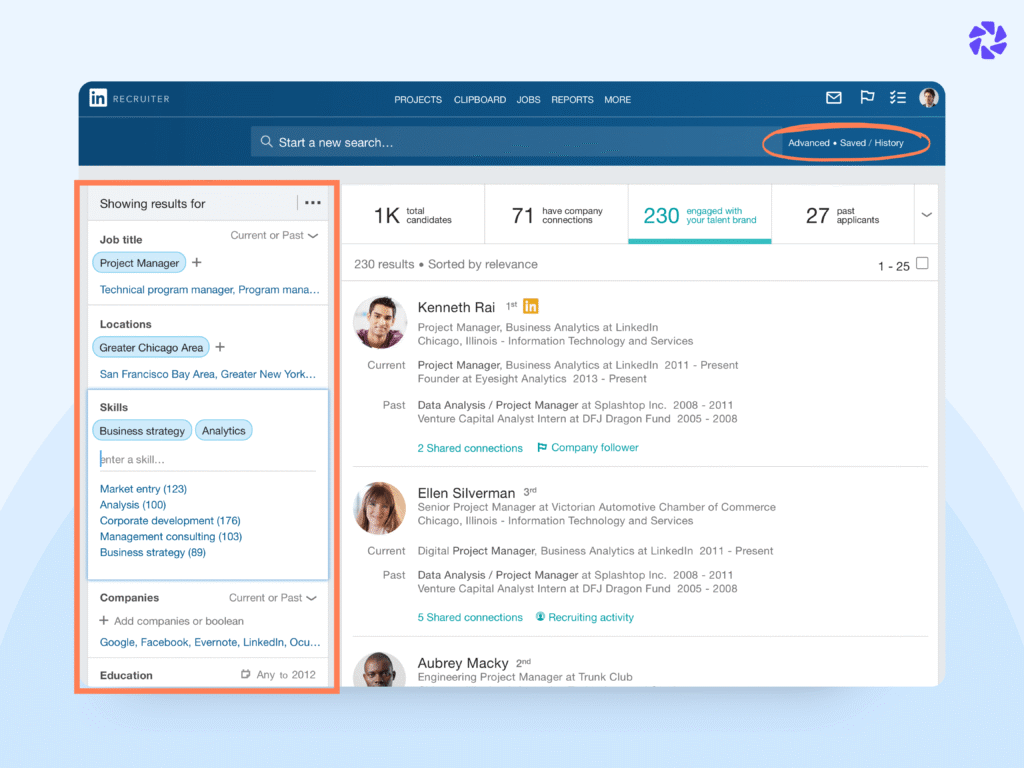The image size is (1024, 768).
Task: Click the enter a skill input field
Action: coord(160,459)
